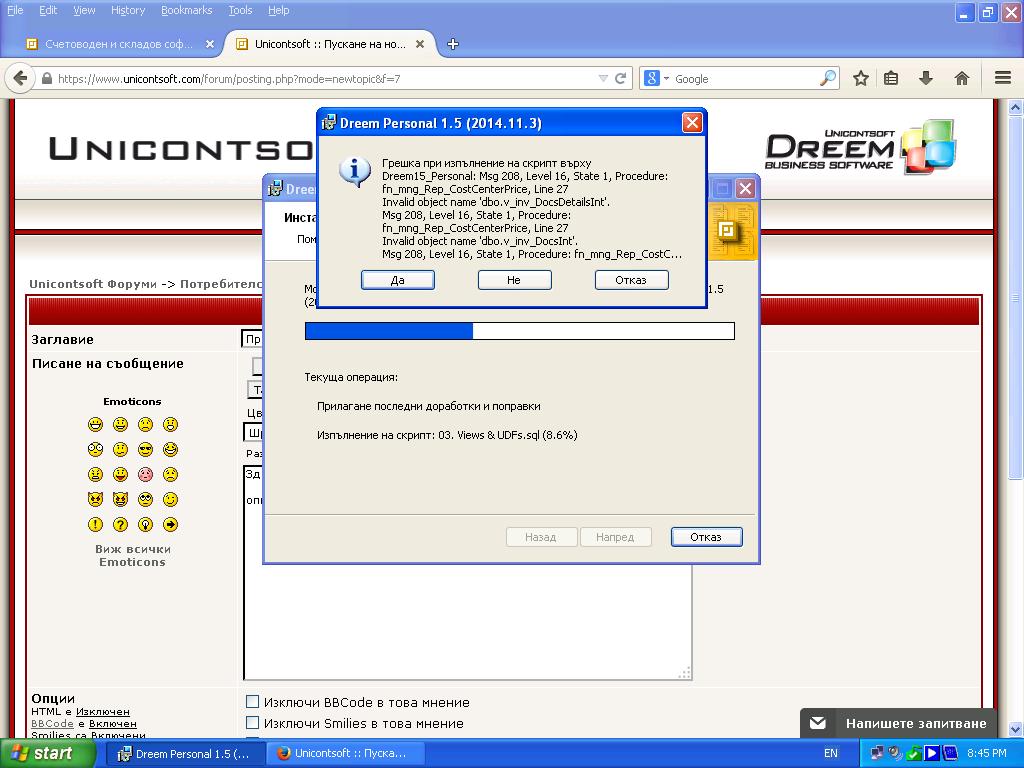Insert the tongue-out red mouth emoticon
This screenshot has width=1024, height=768.
pyautogui.click(x=120, y=475)
